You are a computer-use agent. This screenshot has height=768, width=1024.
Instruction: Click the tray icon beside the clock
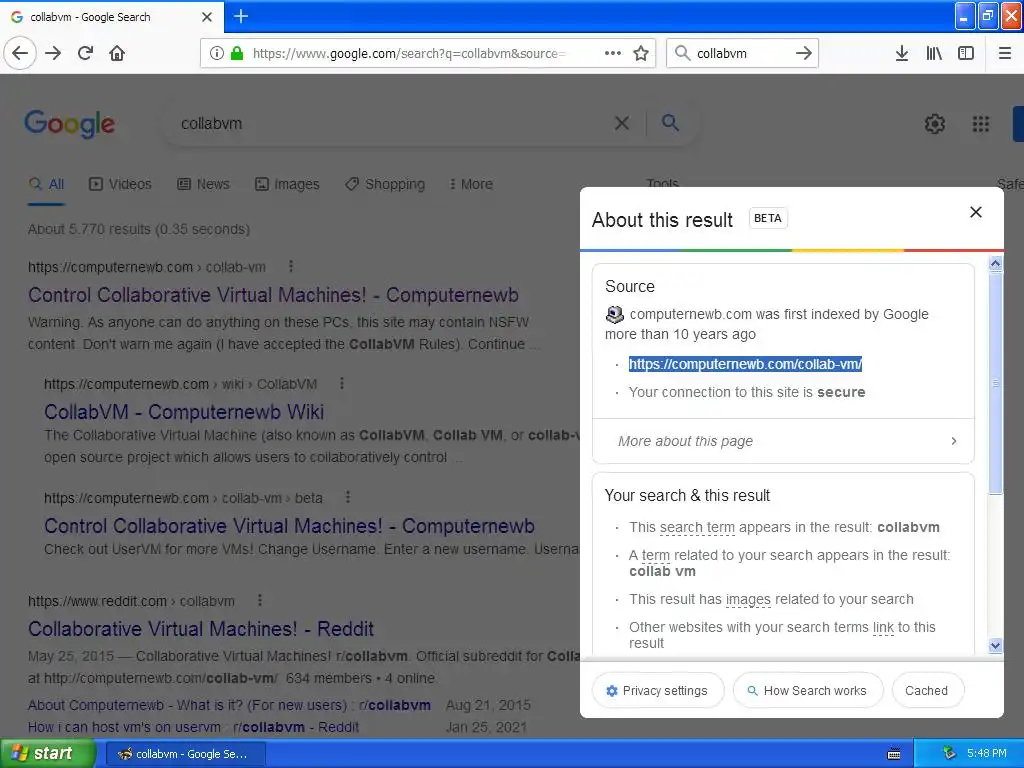949,753
